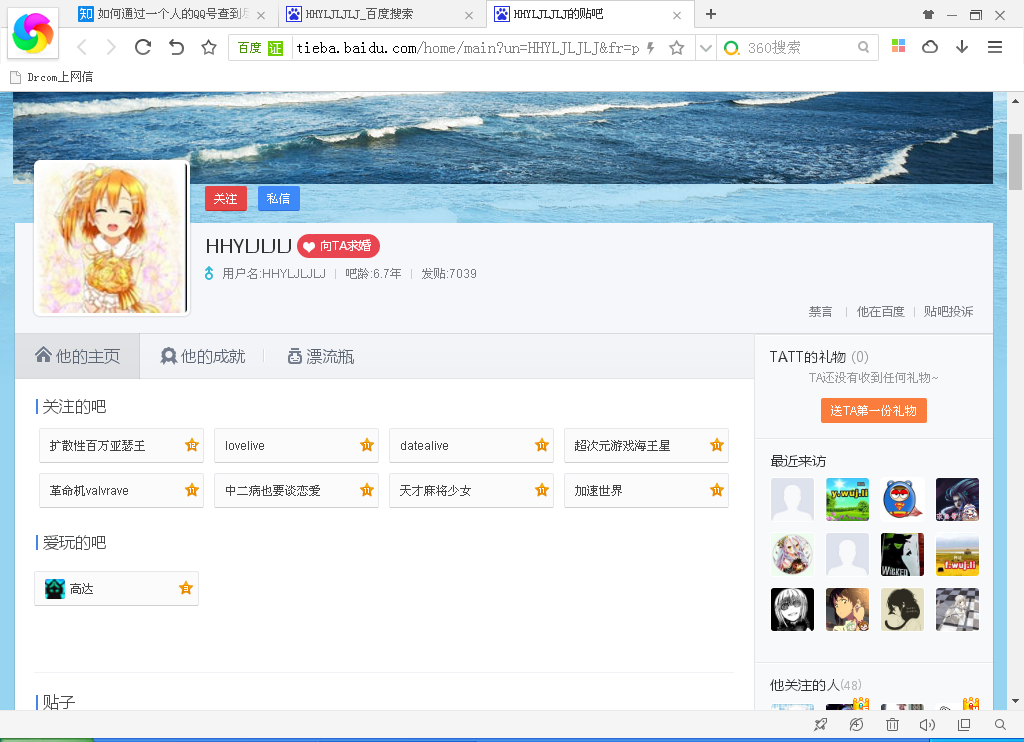Click the skin (shirt) icon in title bar
This screenshot has height=742, width=1024.
coord(928,14)
